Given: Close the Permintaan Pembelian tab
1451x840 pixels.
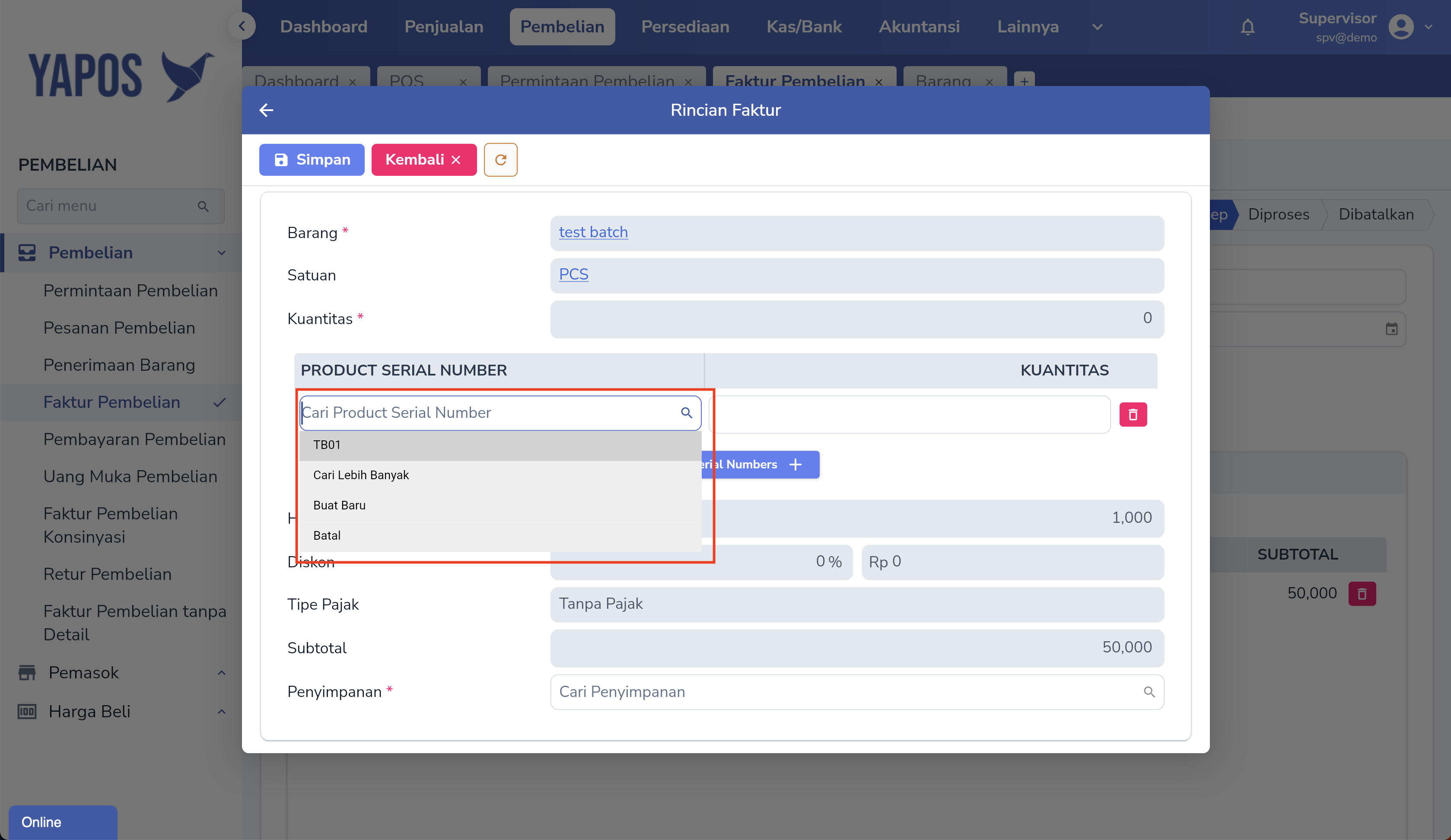Looking at the screenshot, I should click(688, 82).
